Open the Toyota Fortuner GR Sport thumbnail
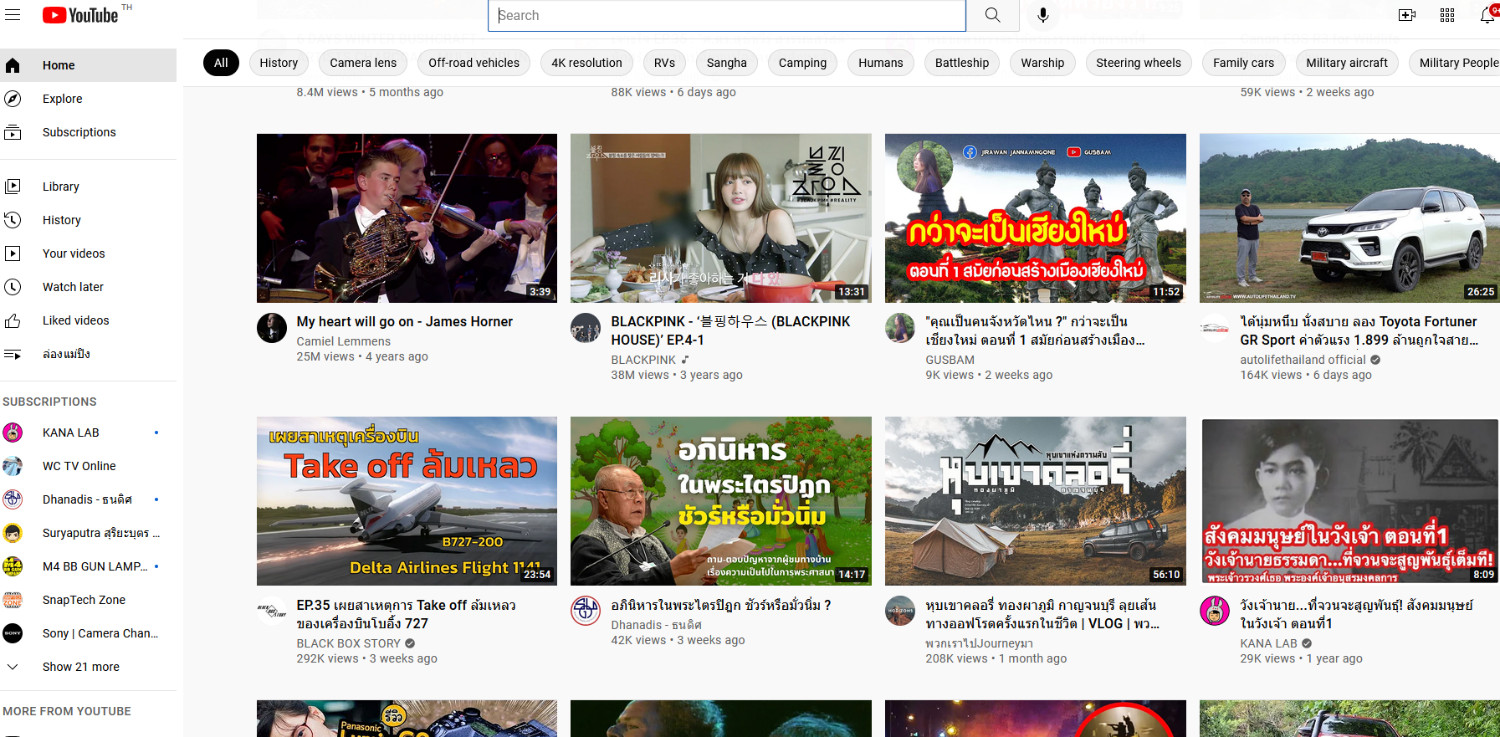The image size is (1500, 737). 1350,218
